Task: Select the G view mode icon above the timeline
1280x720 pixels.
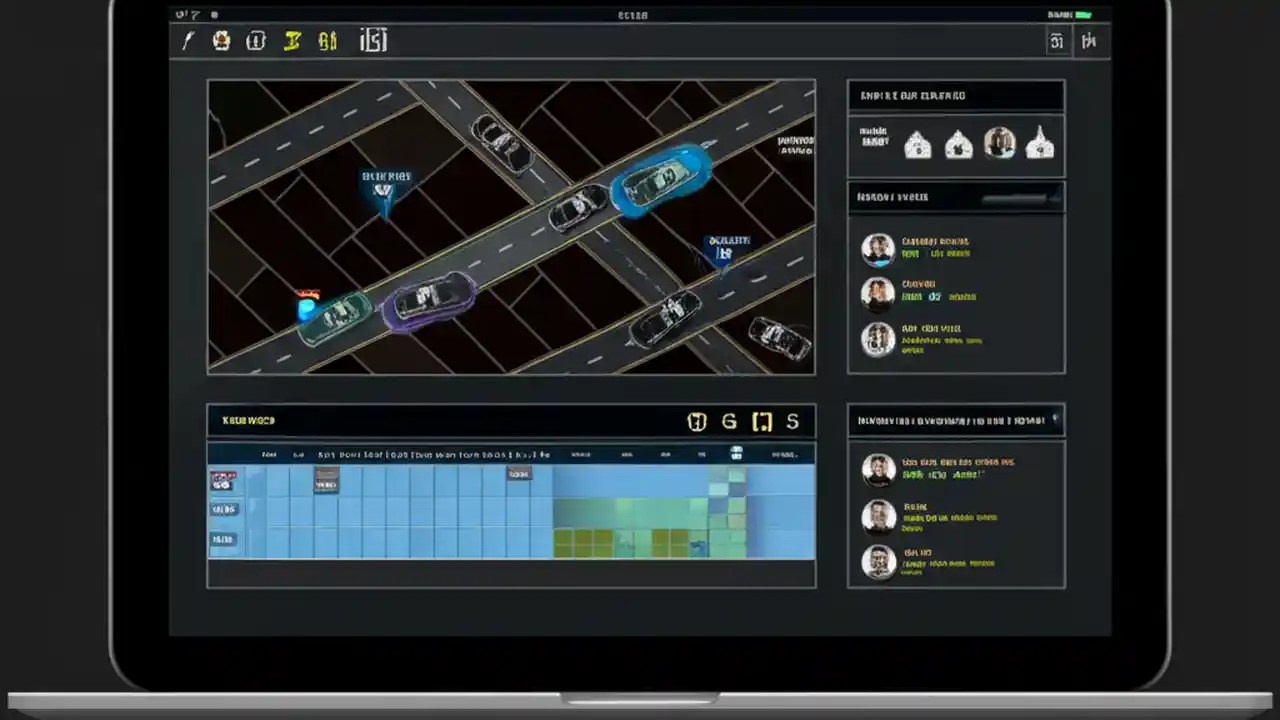Action: (728, 421)
